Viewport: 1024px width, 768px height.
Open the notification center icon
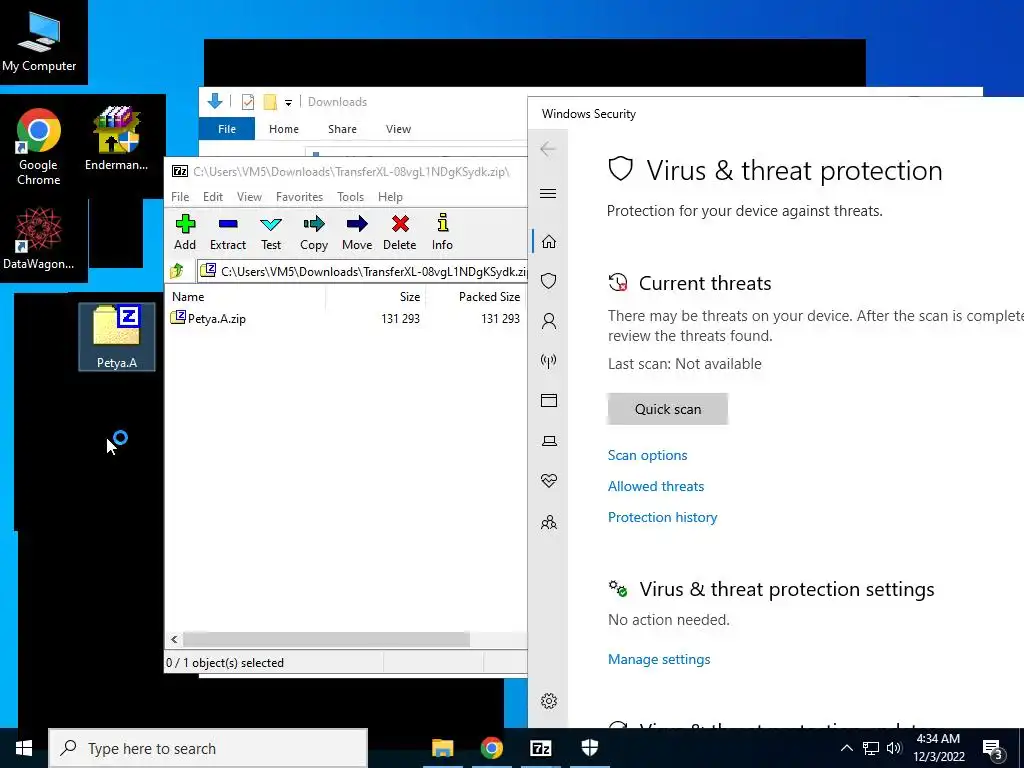pos(994,750)
